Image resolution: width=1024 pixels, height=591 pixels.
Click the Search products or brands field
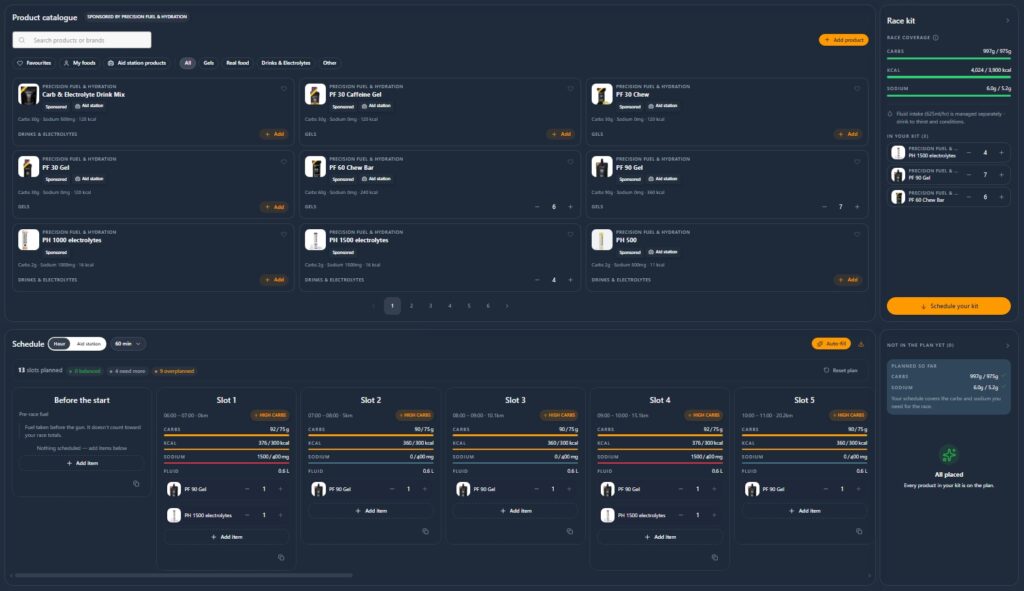[82, 40]
